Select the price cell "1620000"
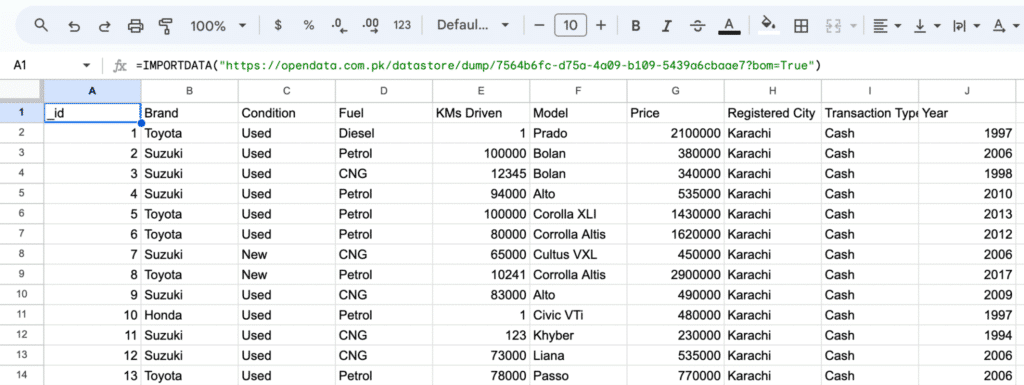The width and height of the screenshot is (1024, 385). (675, 234)
